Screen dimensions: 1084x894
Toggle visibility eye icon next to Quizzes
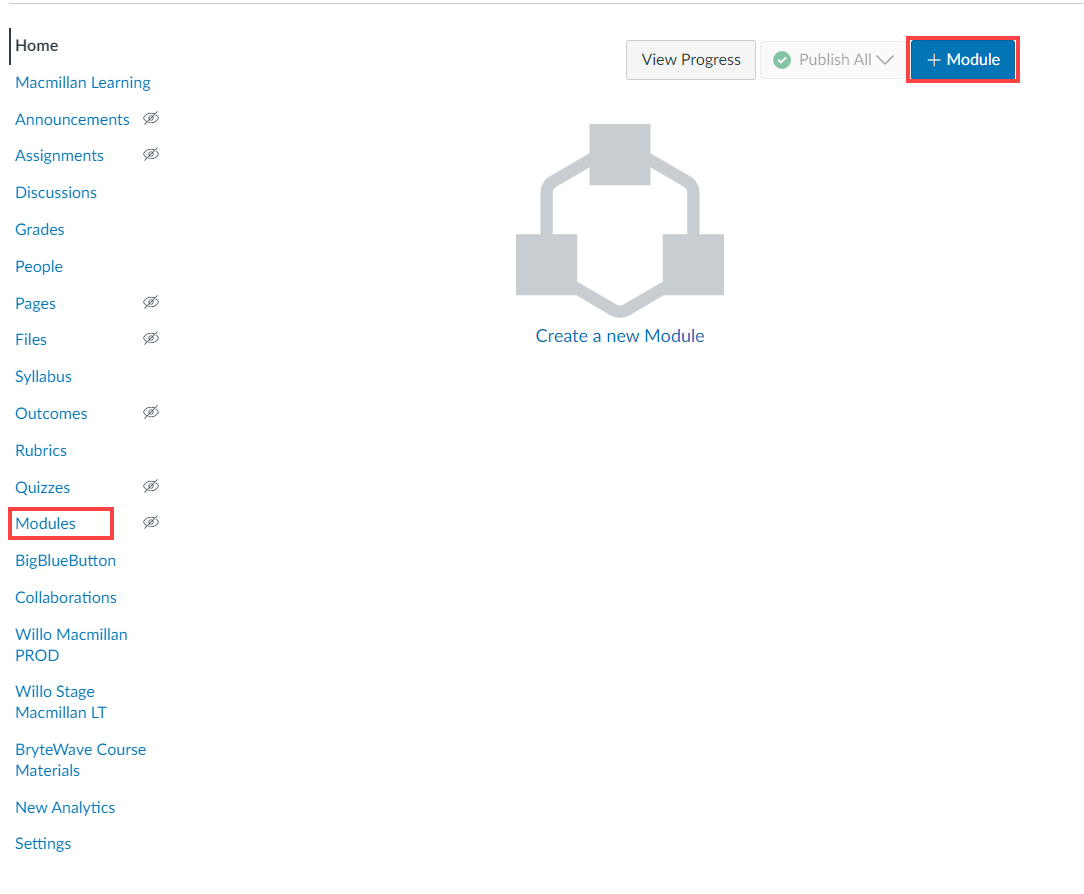[x=151, y=486]
